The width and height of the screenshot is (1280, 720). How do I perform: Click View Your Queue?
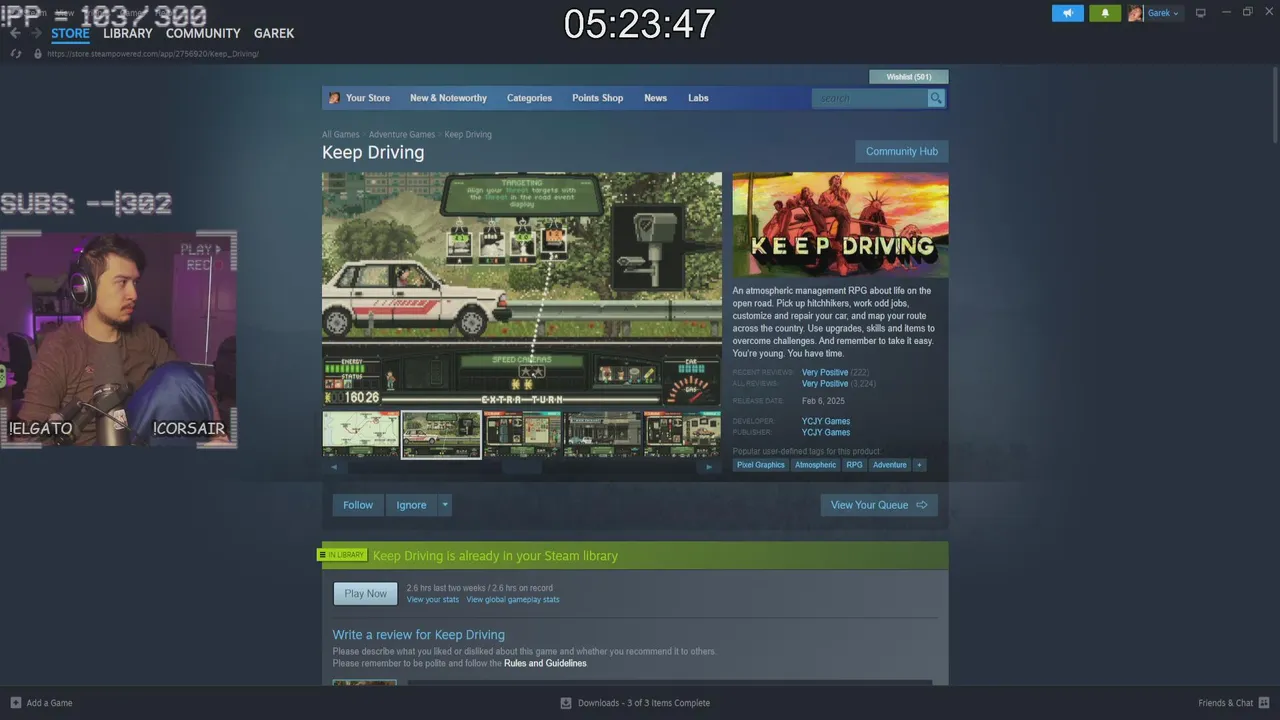click(x=879, y=505)
